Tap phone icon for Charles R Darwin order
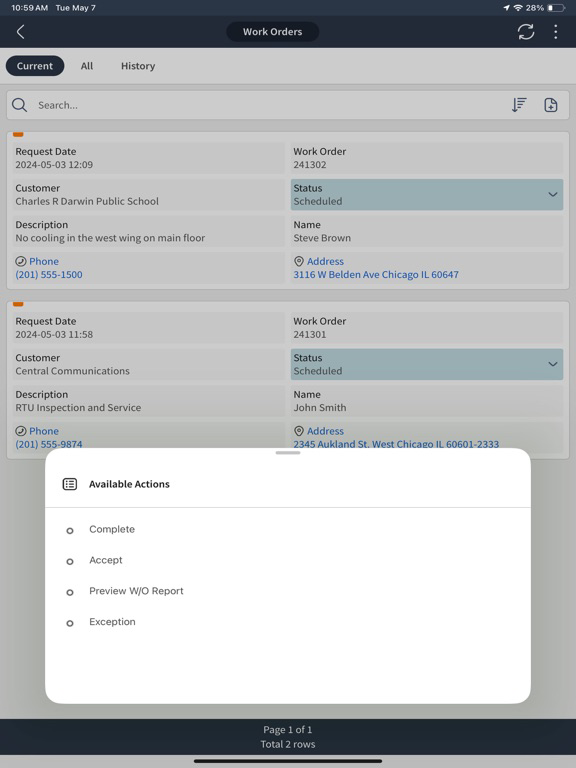This screenshot has width=576, height=768. click(21, 261)
